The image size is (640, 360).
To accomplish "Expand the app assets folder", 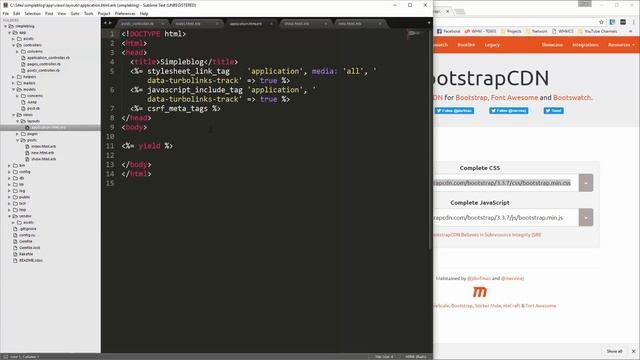I will tap(13, 39).
